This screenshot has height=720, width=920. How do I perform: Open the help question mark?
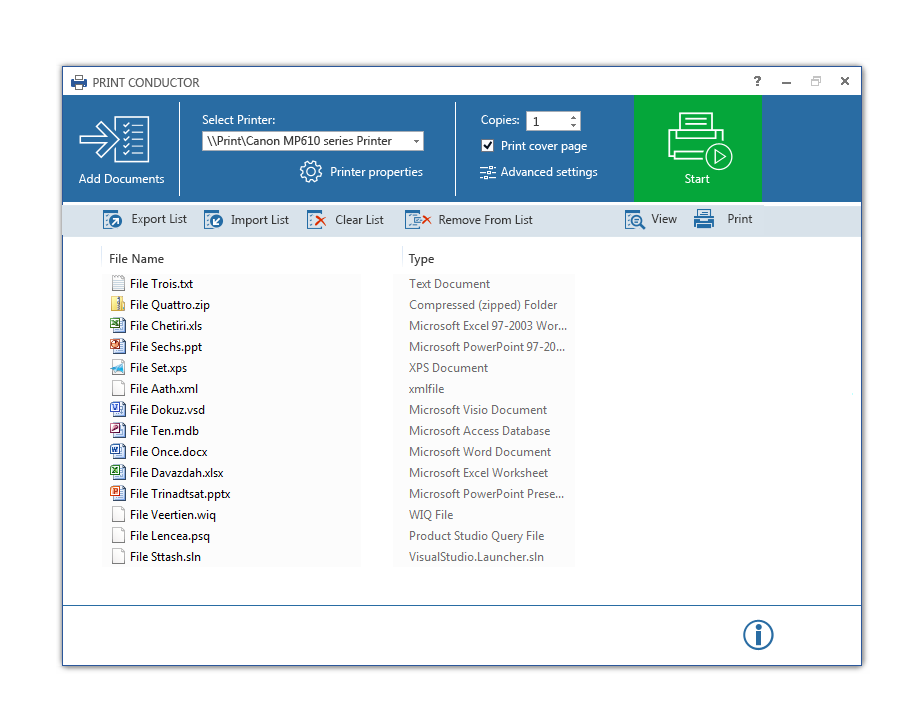click(757, 81)
